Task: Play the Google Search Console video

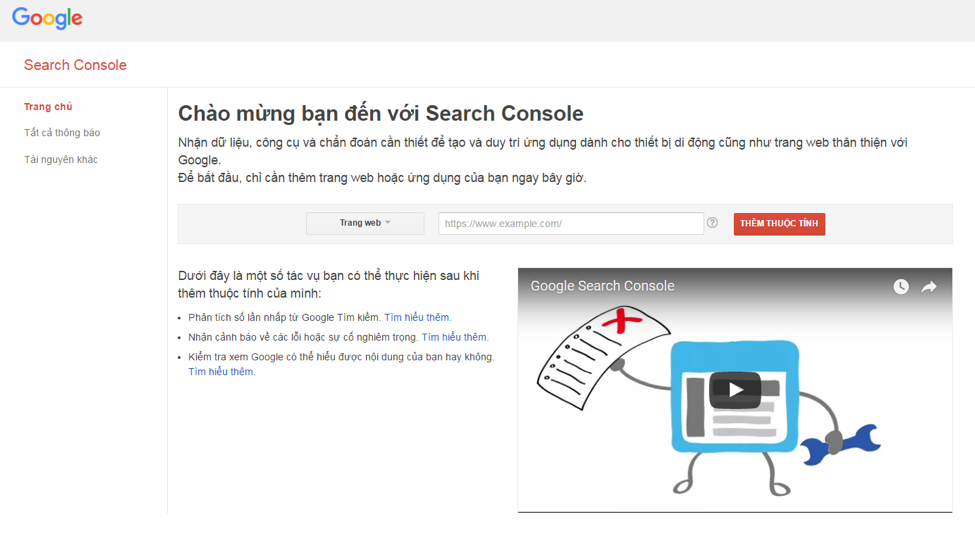Action: pos(735,390)
